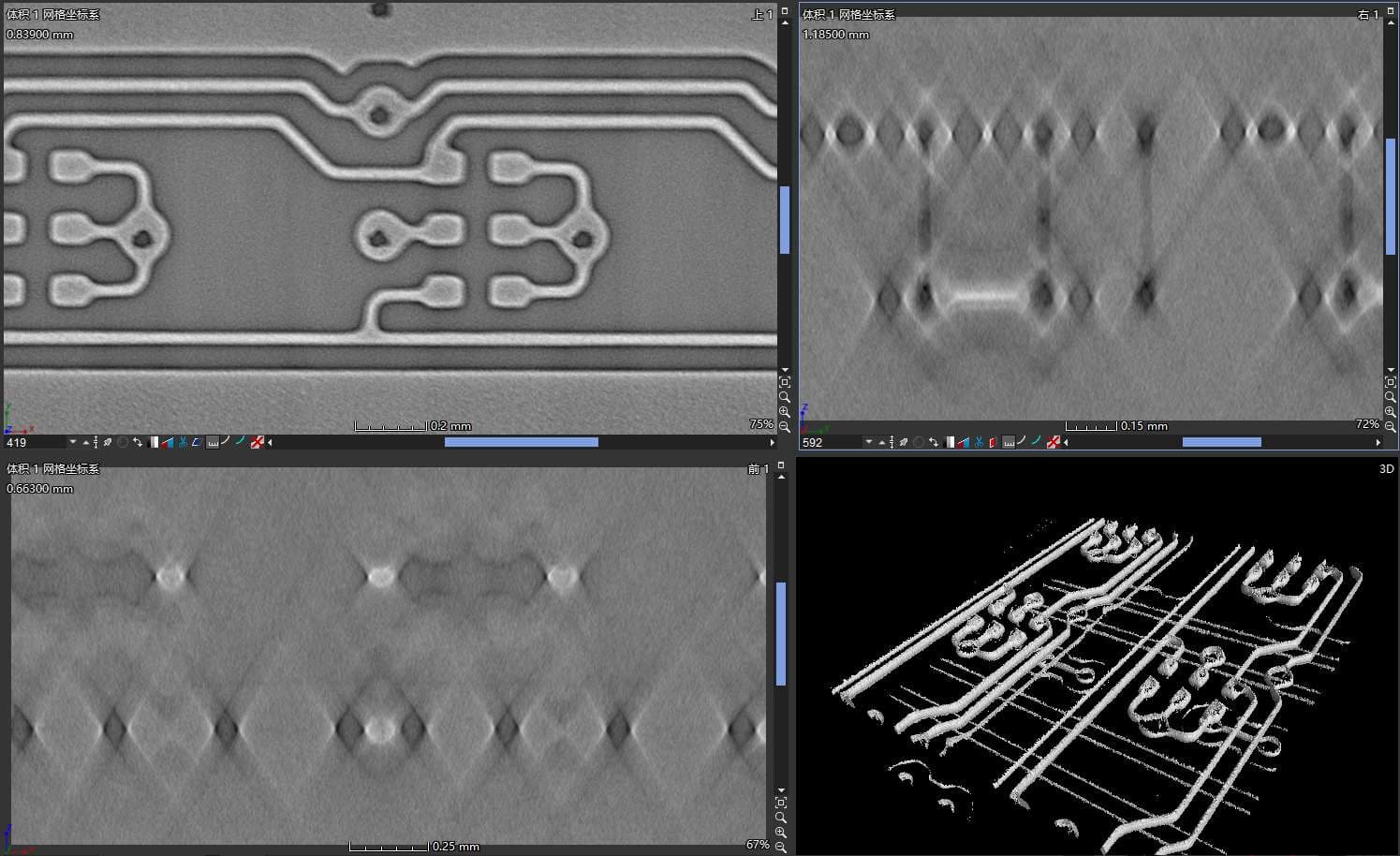This screenshot has width=1400, height=856.
Task: Zoom out in the top-left slice view
Action: tap(784, 427)
